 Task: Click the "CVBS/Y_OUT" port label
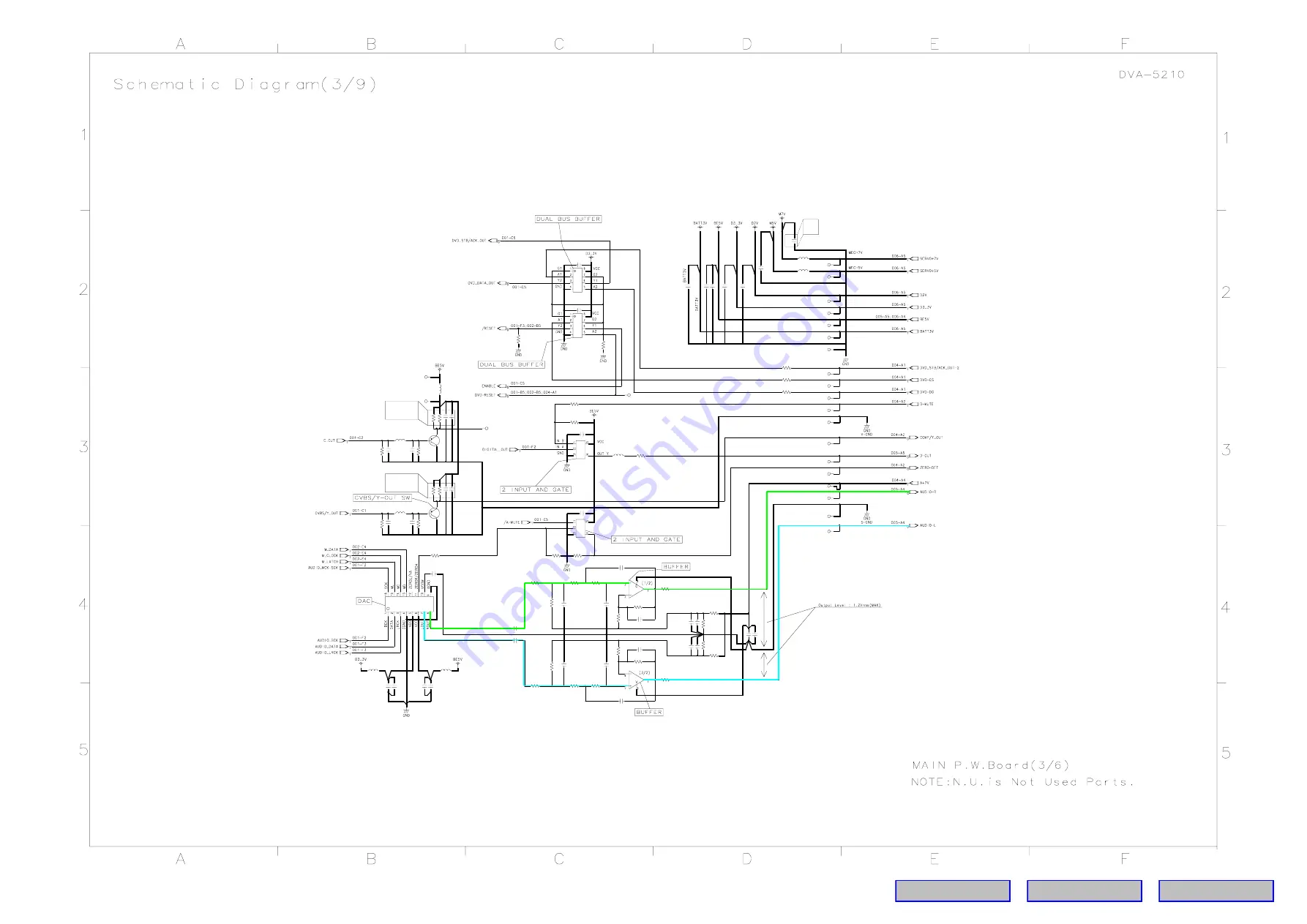[x=327, y=513]
